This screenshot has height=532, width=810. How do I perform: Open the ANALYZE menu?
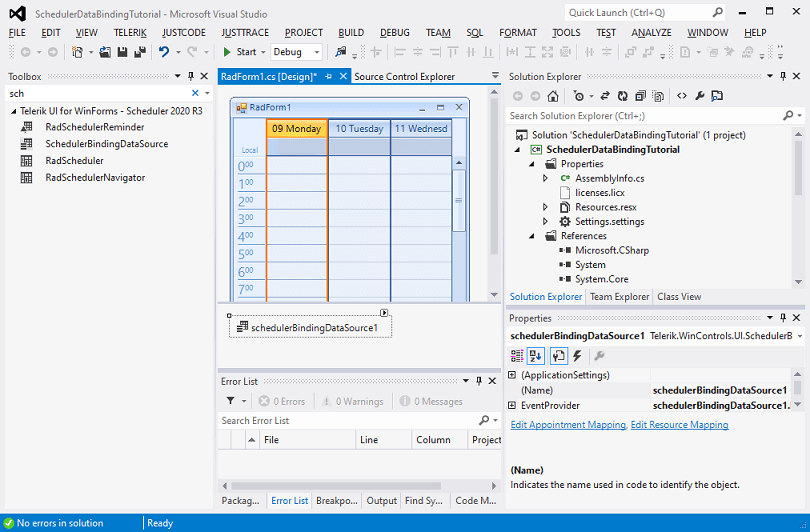(x=651, y=33)
